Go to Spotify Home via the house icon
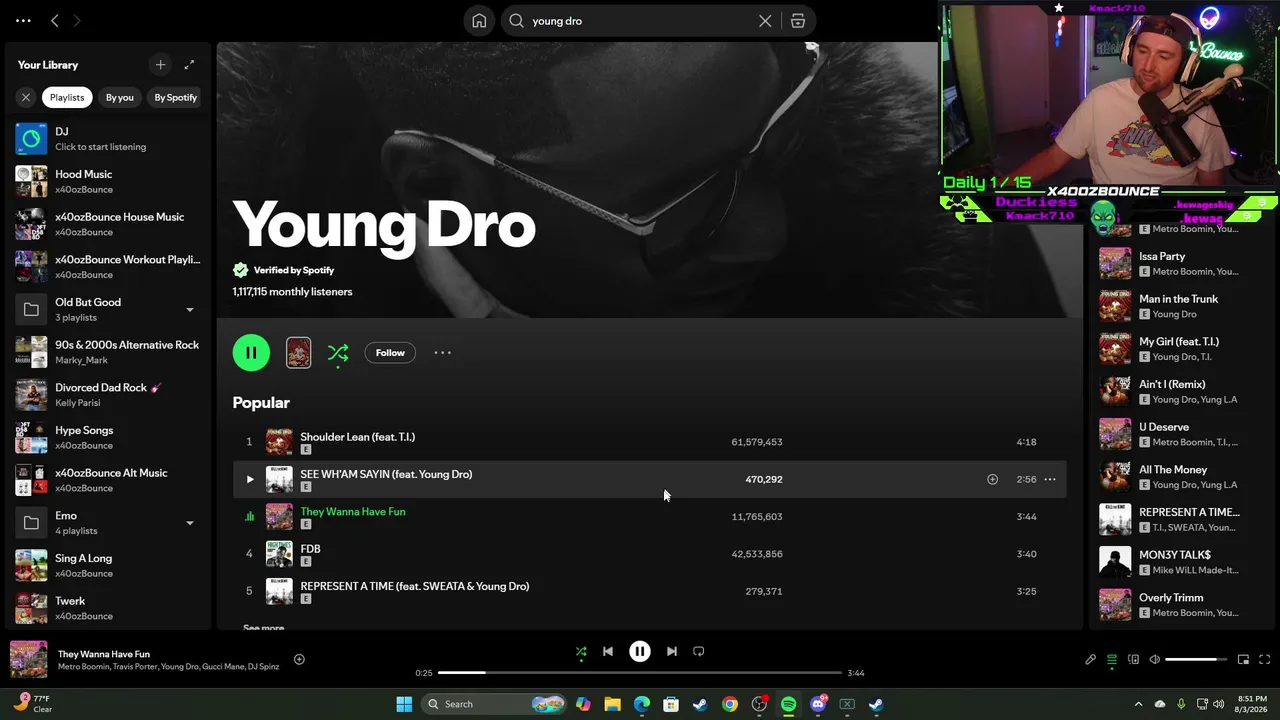 tap(479, 21)
